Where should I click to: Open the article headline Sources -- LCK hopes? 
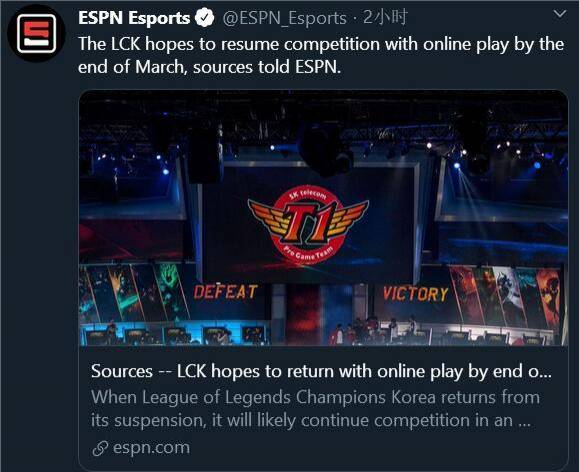pos(321,371)
